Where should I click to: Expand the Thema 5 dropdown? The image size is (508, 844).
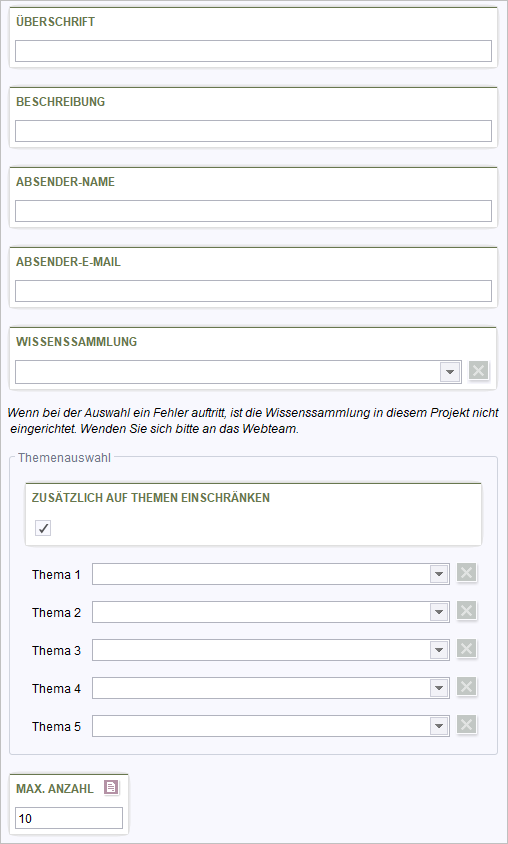(439, 726)
